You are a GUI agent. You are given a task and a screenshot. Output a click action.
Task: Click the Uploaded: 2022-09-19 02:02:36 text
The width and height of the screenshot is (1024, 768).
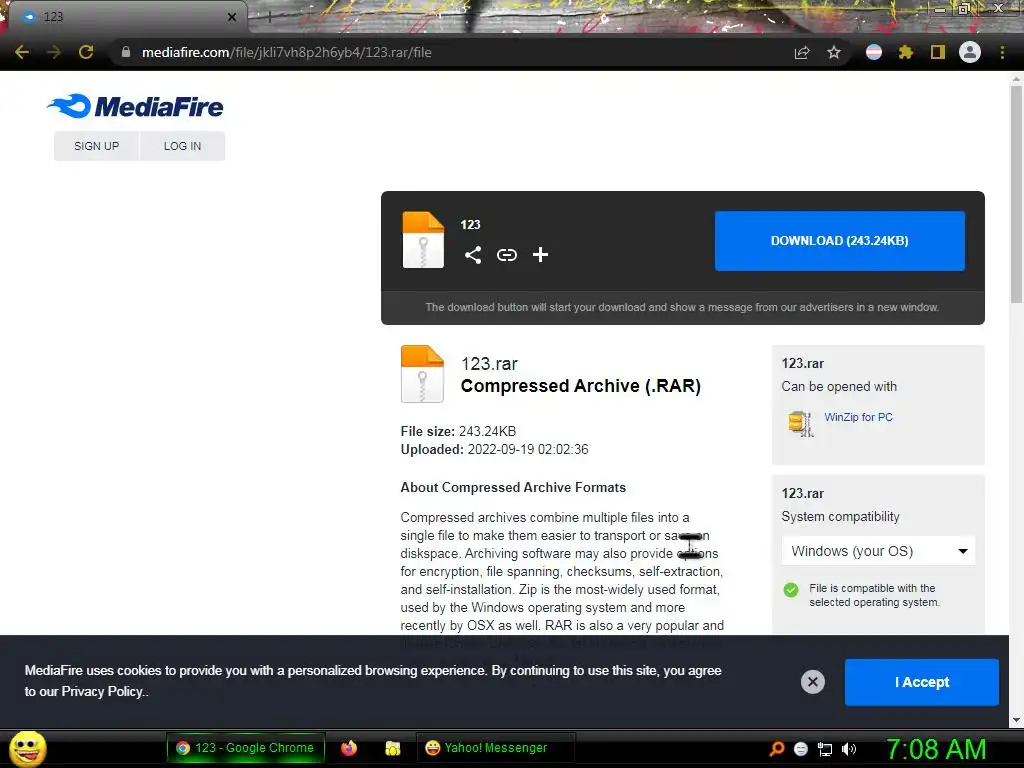pyautogui.click(x=494, y=449)
